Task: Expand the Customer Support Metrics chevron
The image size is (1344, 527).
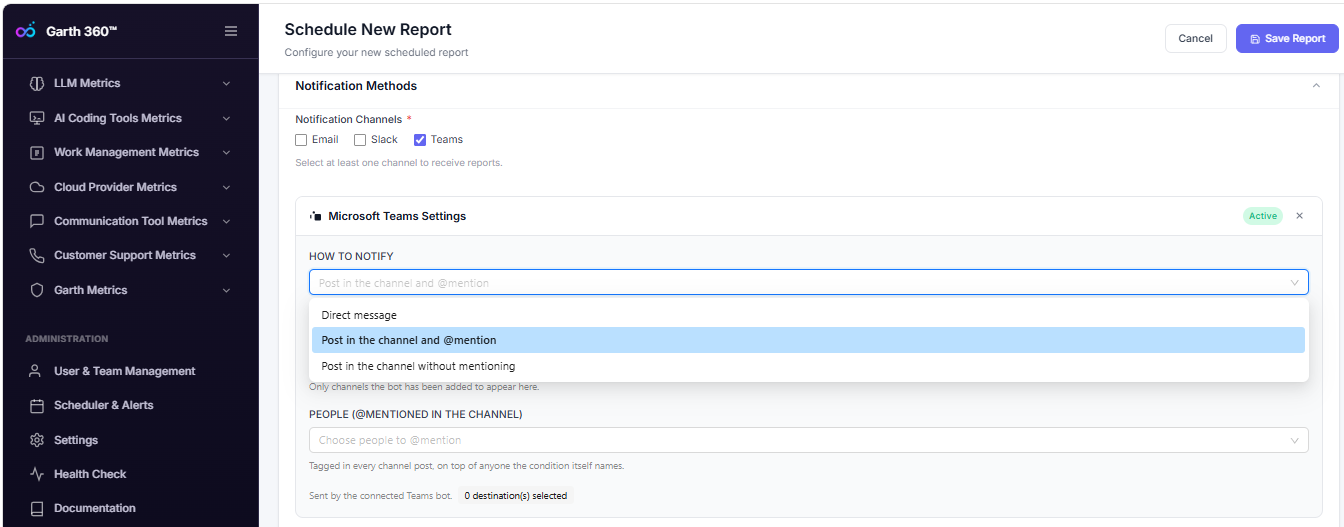Action: 226,256
